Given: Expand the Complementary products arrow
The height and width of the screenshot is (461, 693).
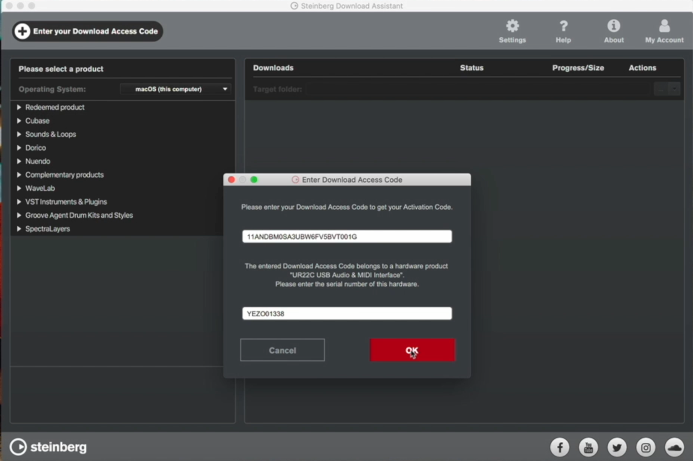Looking at the screenshot, I should click(x=19, y=175).
